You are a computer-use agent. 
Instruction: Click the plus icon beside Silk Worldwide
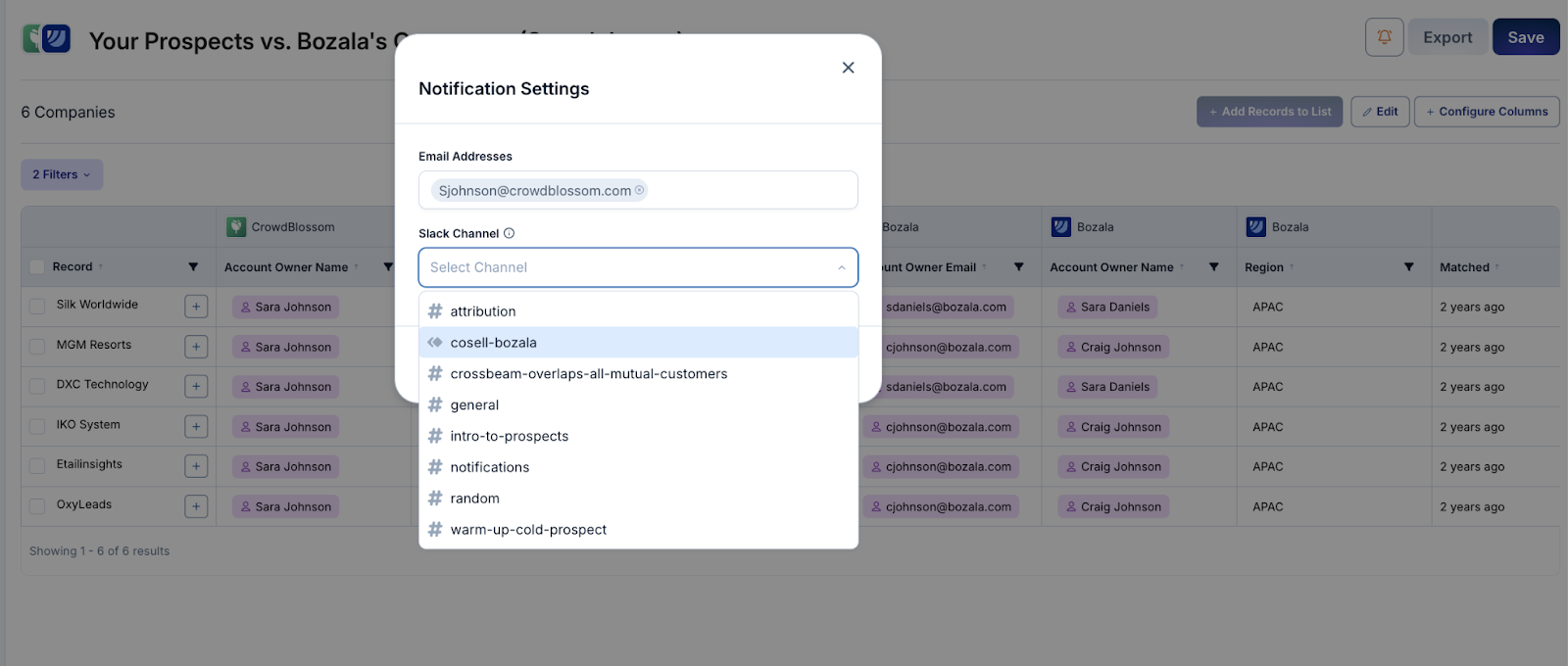[196, 307]
